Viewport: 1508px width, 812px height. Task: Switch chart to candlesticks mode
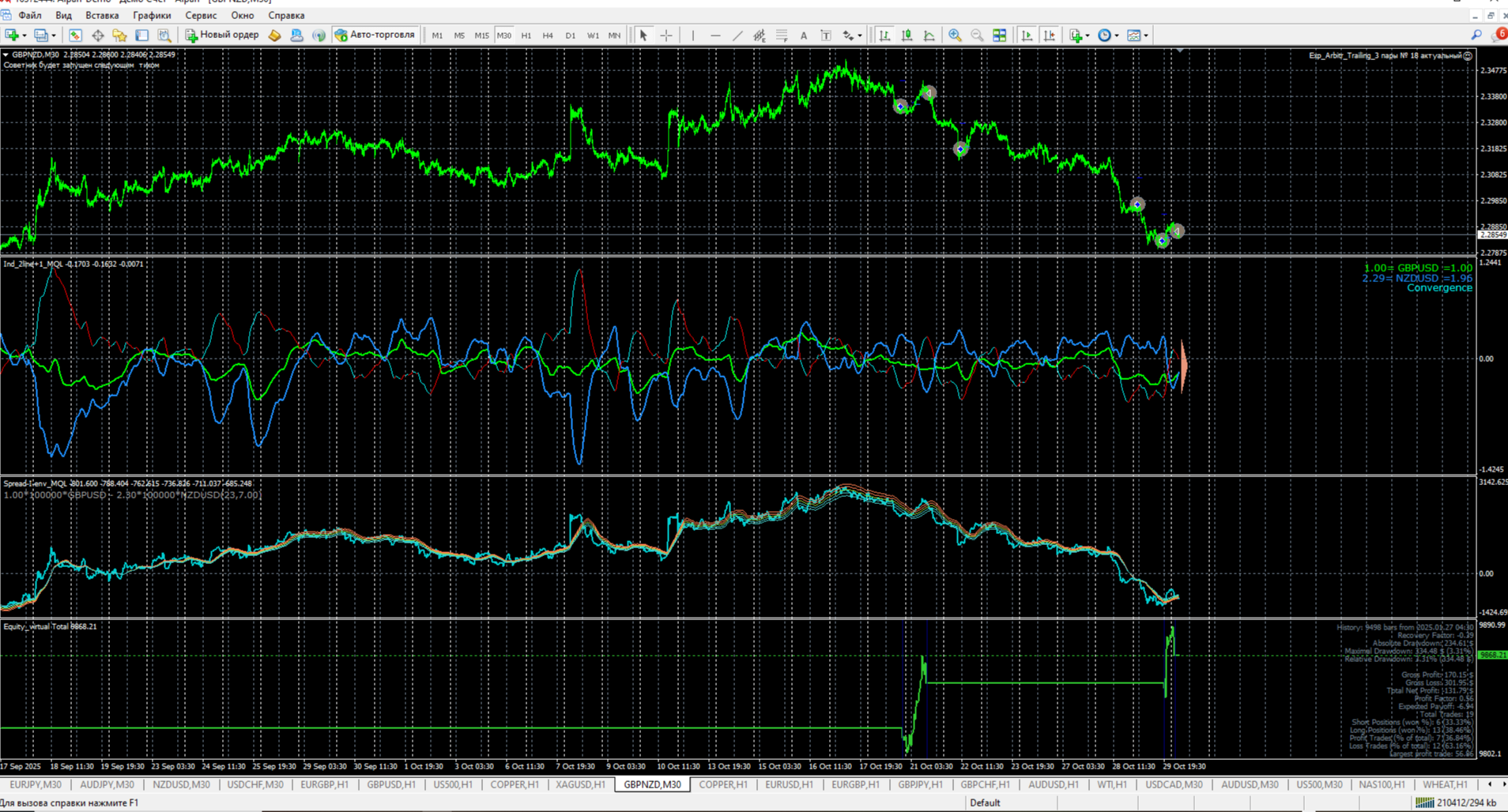[907, 36]
